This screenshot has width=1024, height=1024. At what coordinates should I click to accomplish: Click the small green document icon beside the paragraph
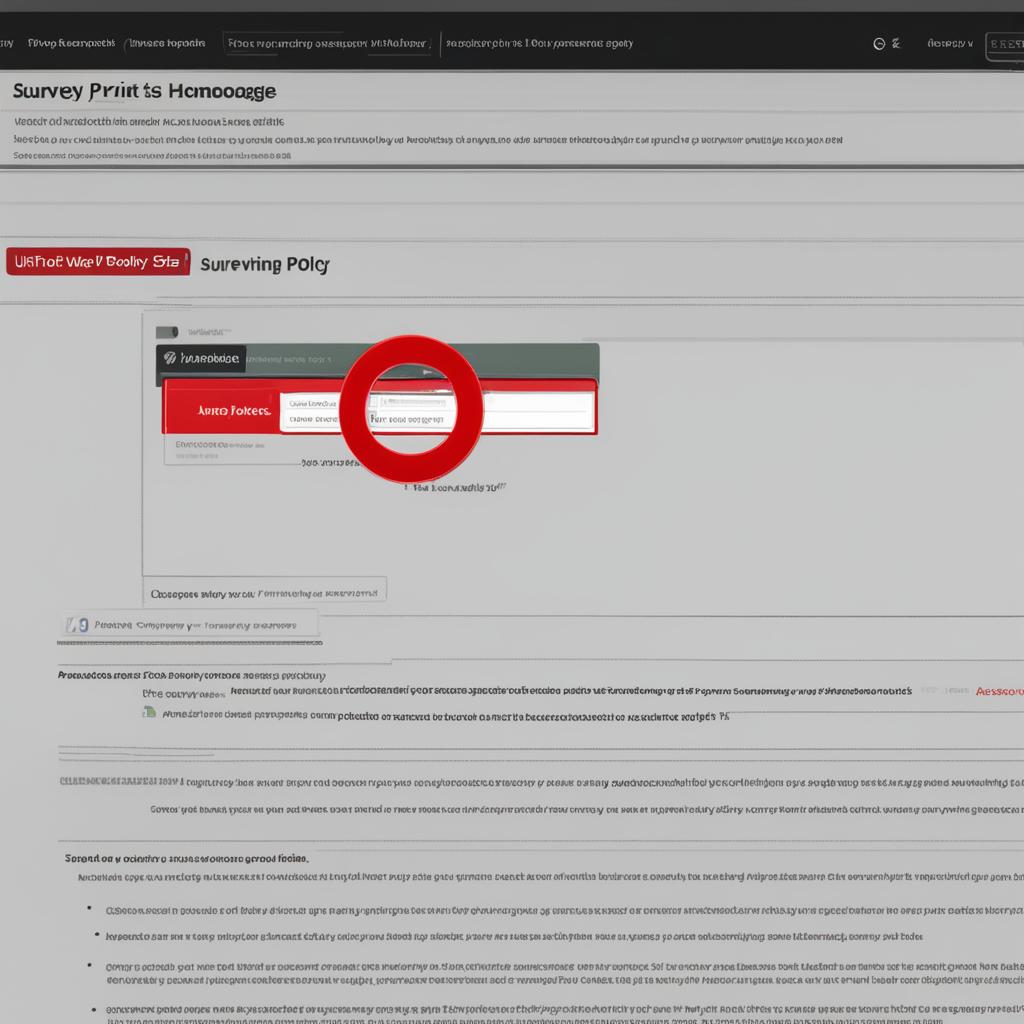pos(150,712)
